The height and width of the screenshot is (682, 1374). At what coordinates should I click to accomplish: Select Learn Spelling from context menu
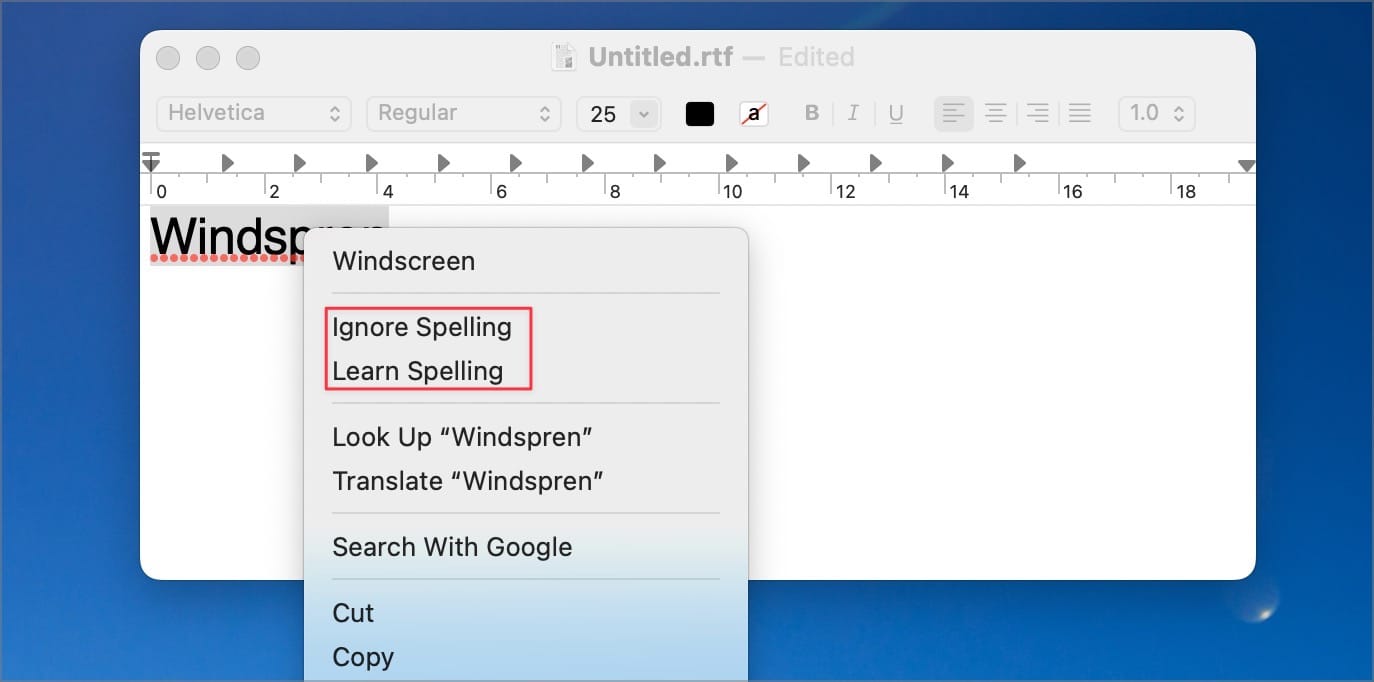[418, 371]
